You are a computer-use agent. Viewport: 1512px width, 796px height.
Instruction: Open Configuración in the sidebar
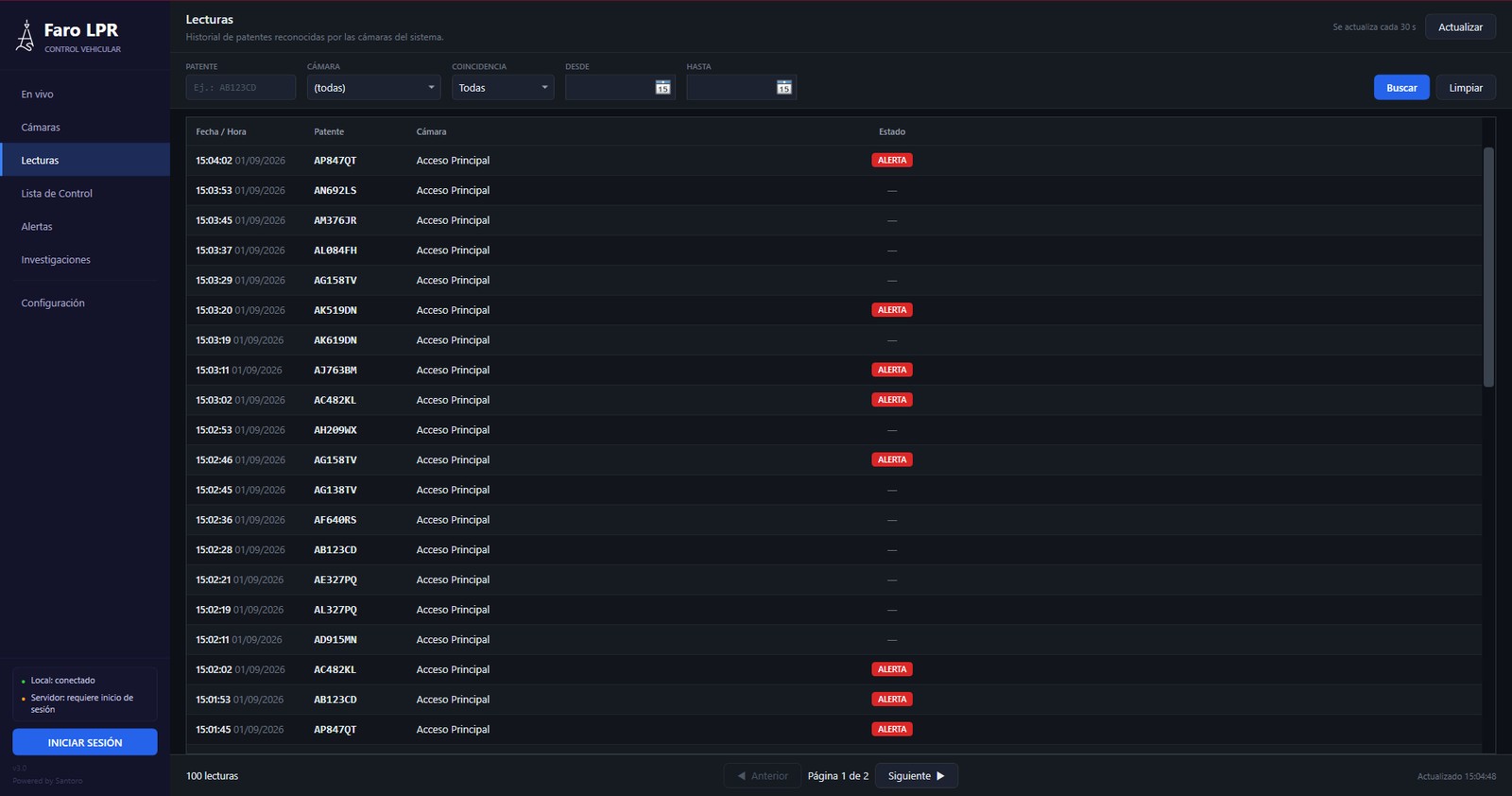click(85, 303)
